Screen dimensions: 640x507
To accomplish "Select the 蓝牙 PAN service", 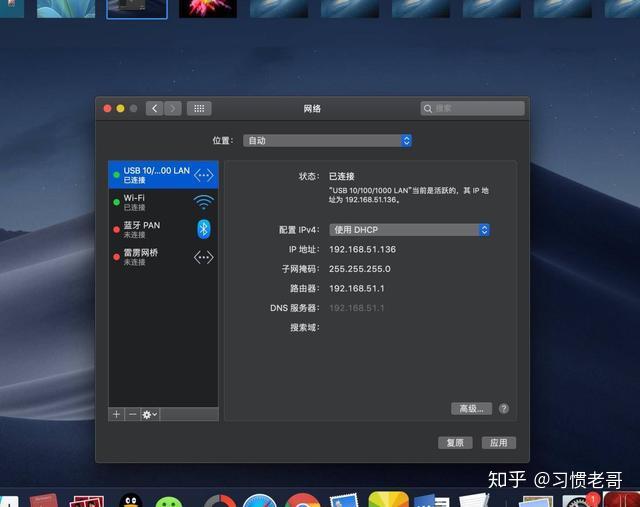I will (x=163, y=229).
